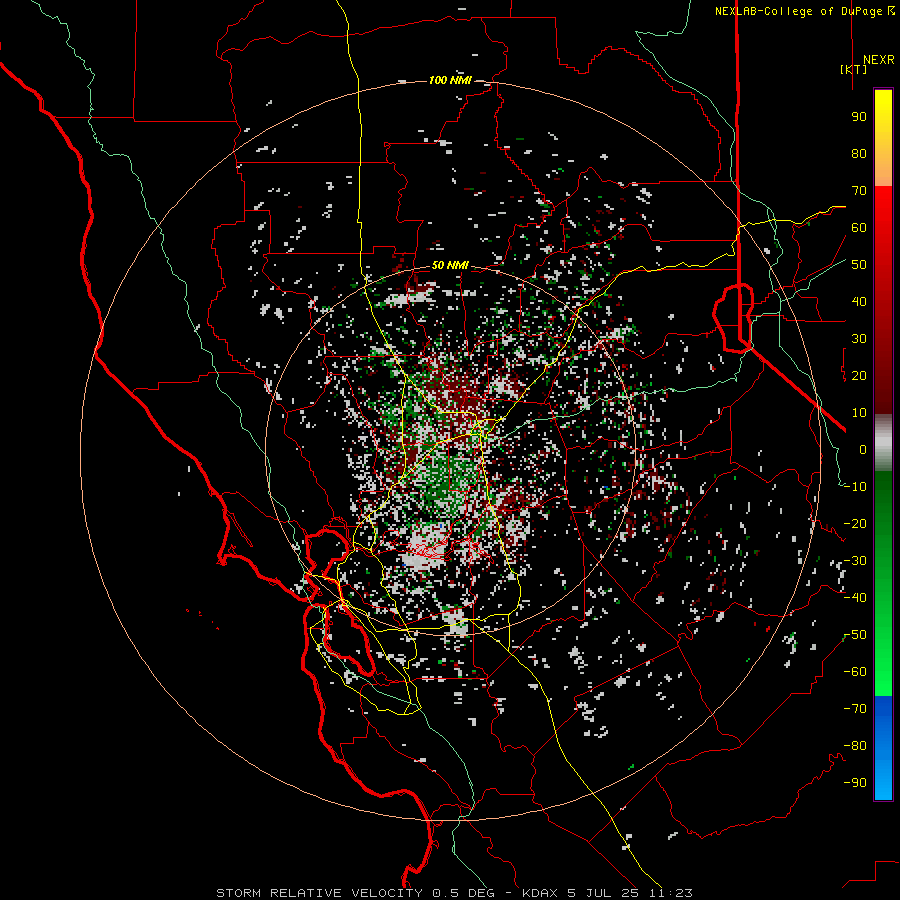Click the -90 value on the velocity scale

(855, 783)
